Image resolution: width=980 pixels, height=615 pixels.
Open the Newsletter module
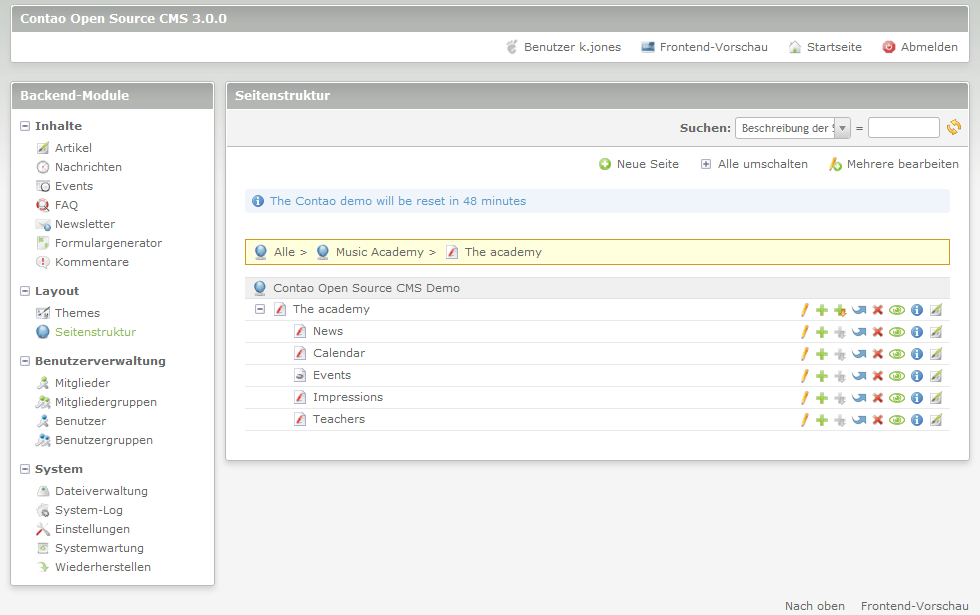[85, 224]
